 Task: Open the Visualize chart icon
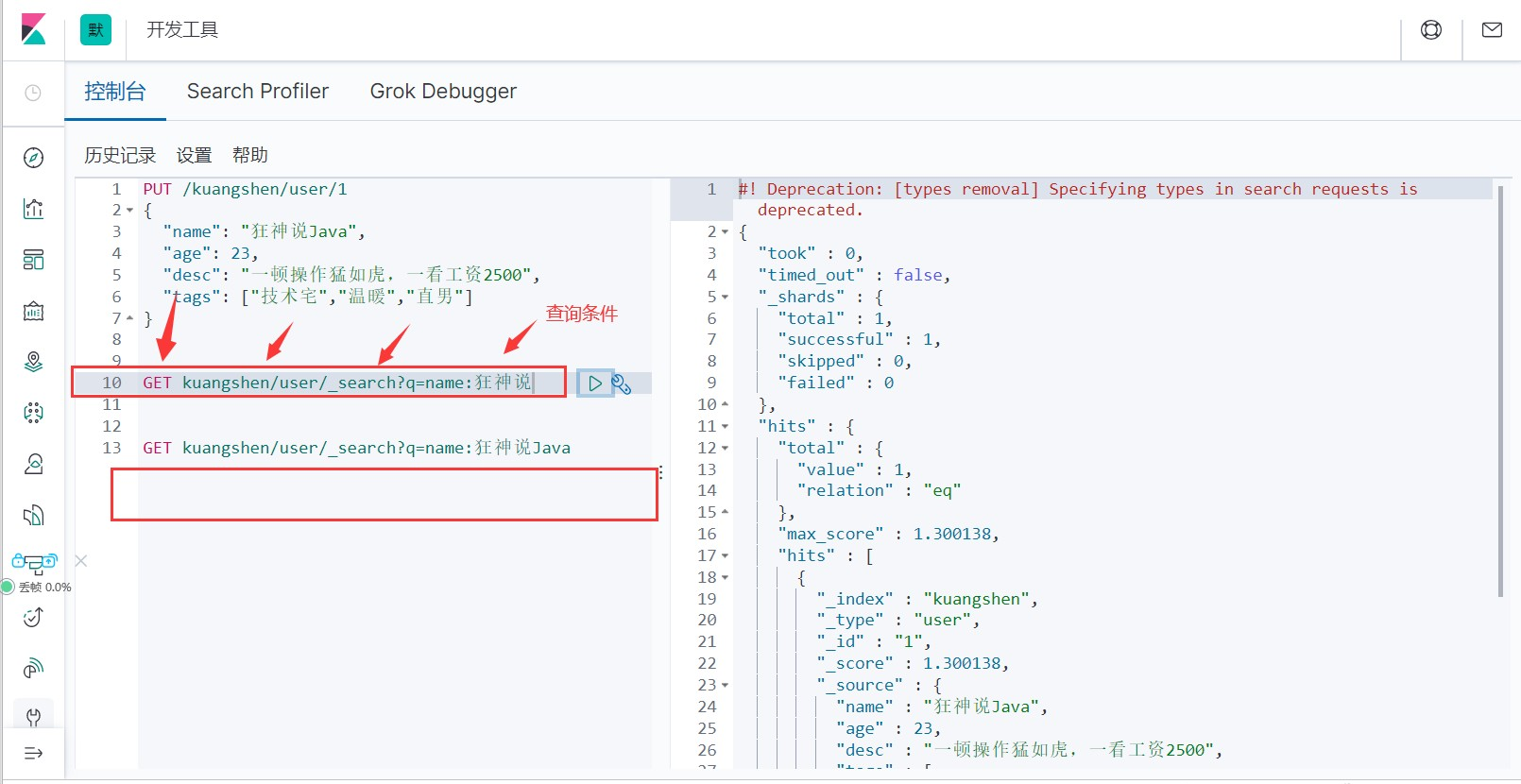coord(33,209)
